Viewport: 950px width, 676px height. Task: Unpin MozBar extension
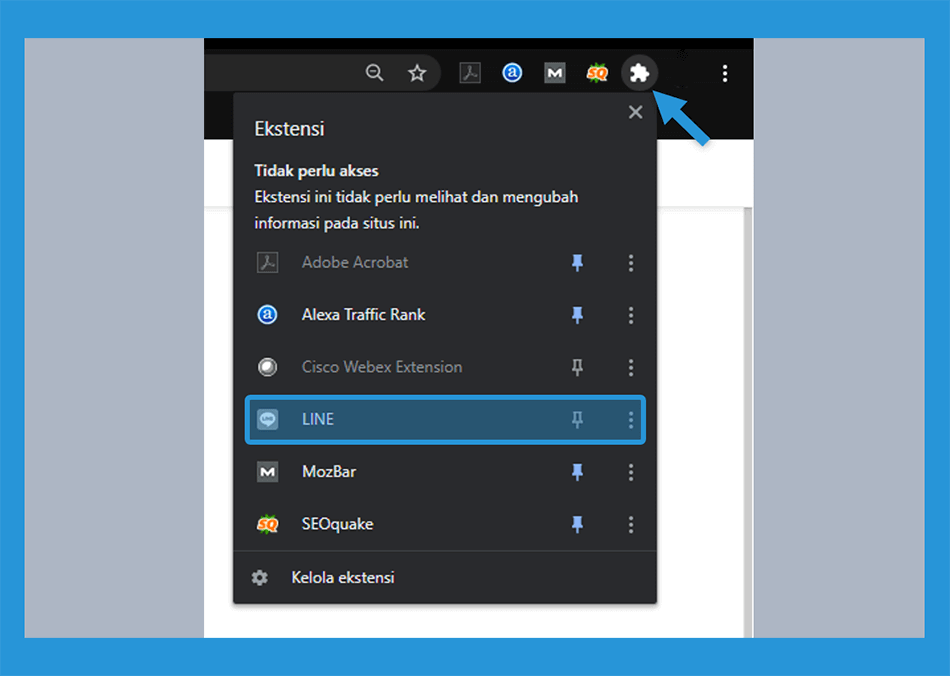point(577,472)
